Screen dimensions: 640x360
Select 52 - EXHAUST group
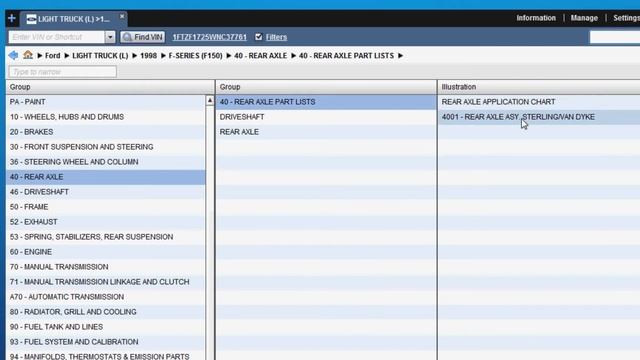pyautogui.click(x=106, y=222)
